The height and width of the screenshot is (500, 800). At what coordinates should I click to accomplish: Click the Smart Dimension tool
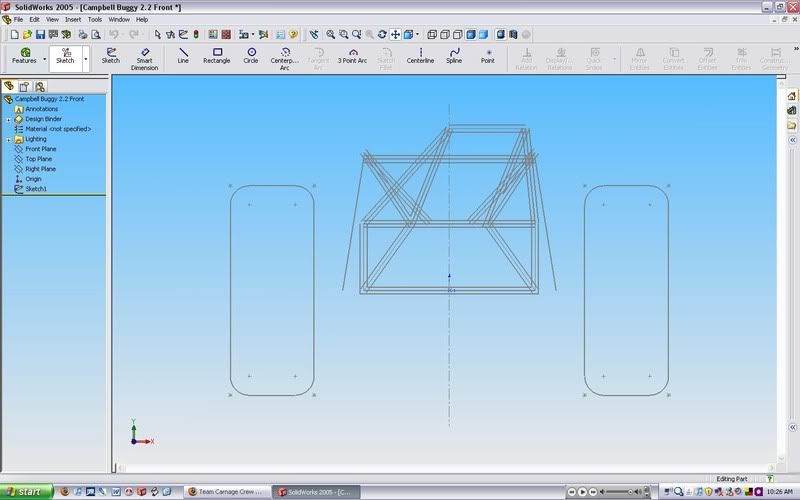[144, 59]
